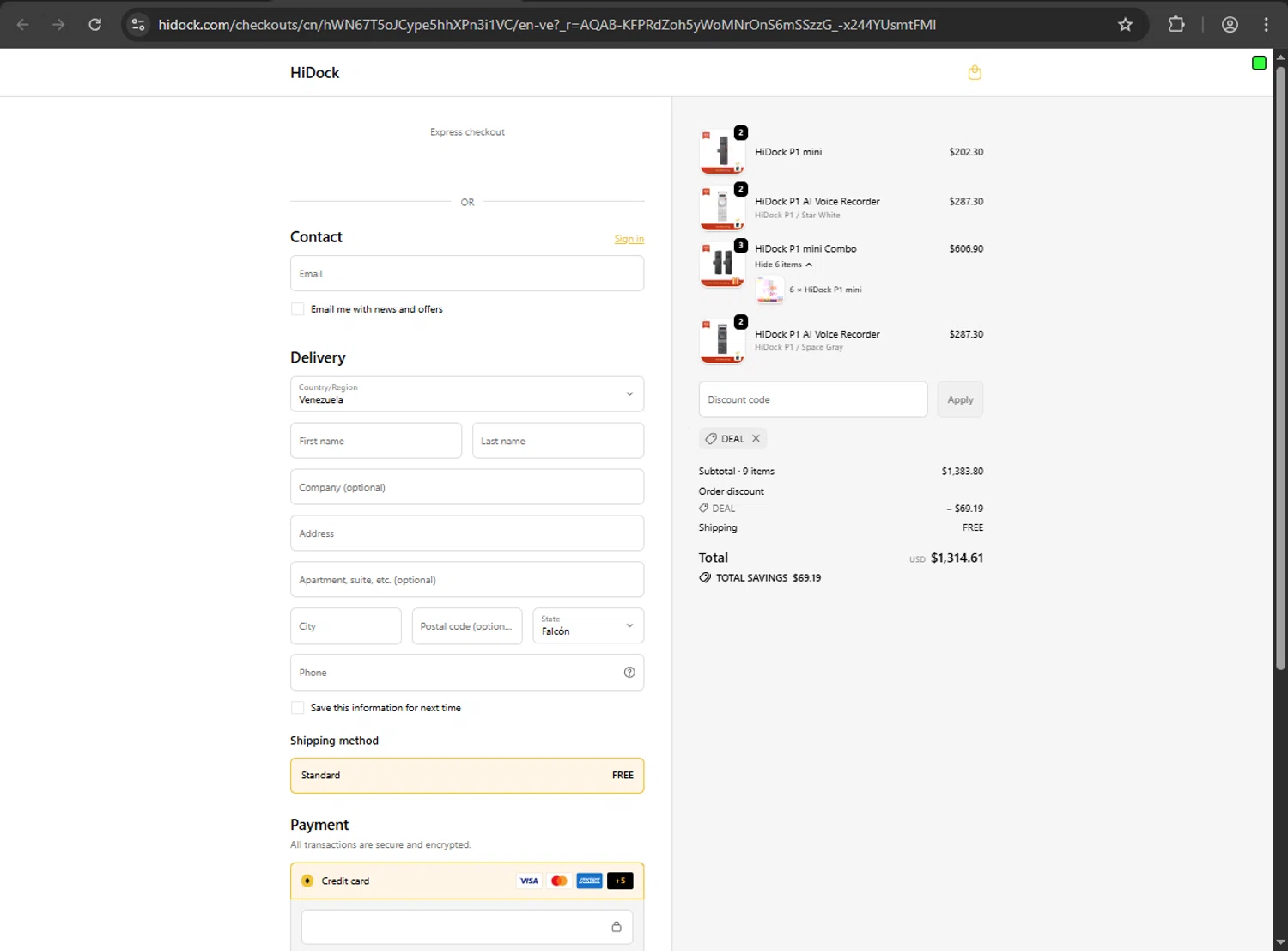Click the $606.90 mini Combo price

point(966,249)
